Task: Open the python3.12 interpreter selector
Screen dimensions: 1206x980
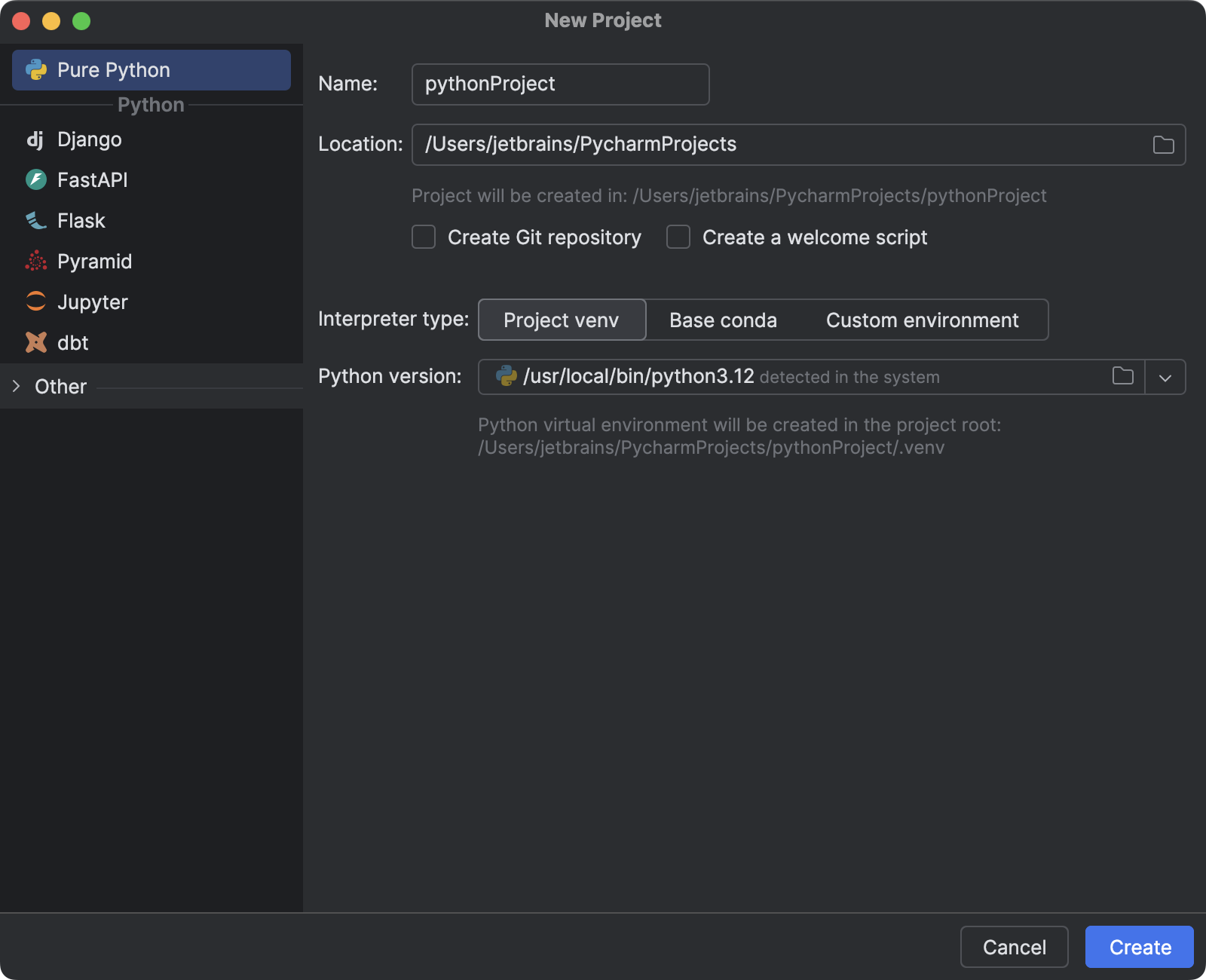Action: tap(639, 377)
